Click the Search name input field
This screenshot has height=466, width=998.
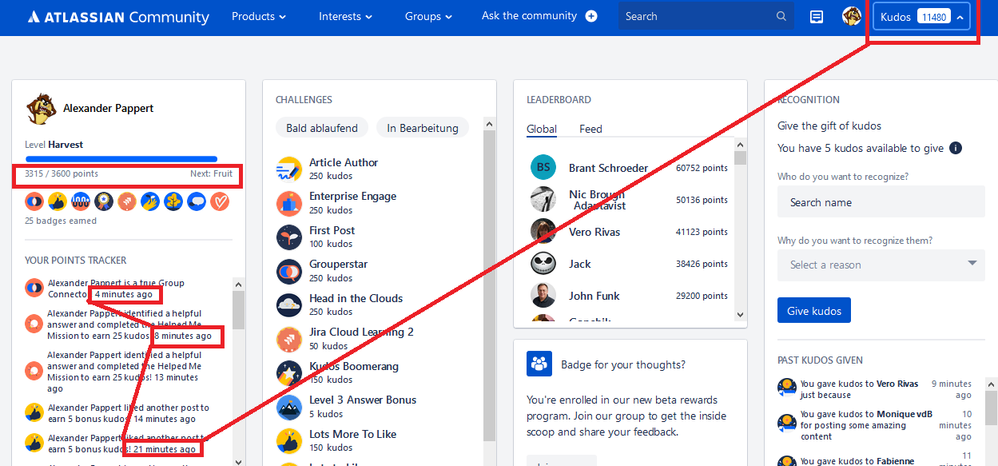(881, 202)
